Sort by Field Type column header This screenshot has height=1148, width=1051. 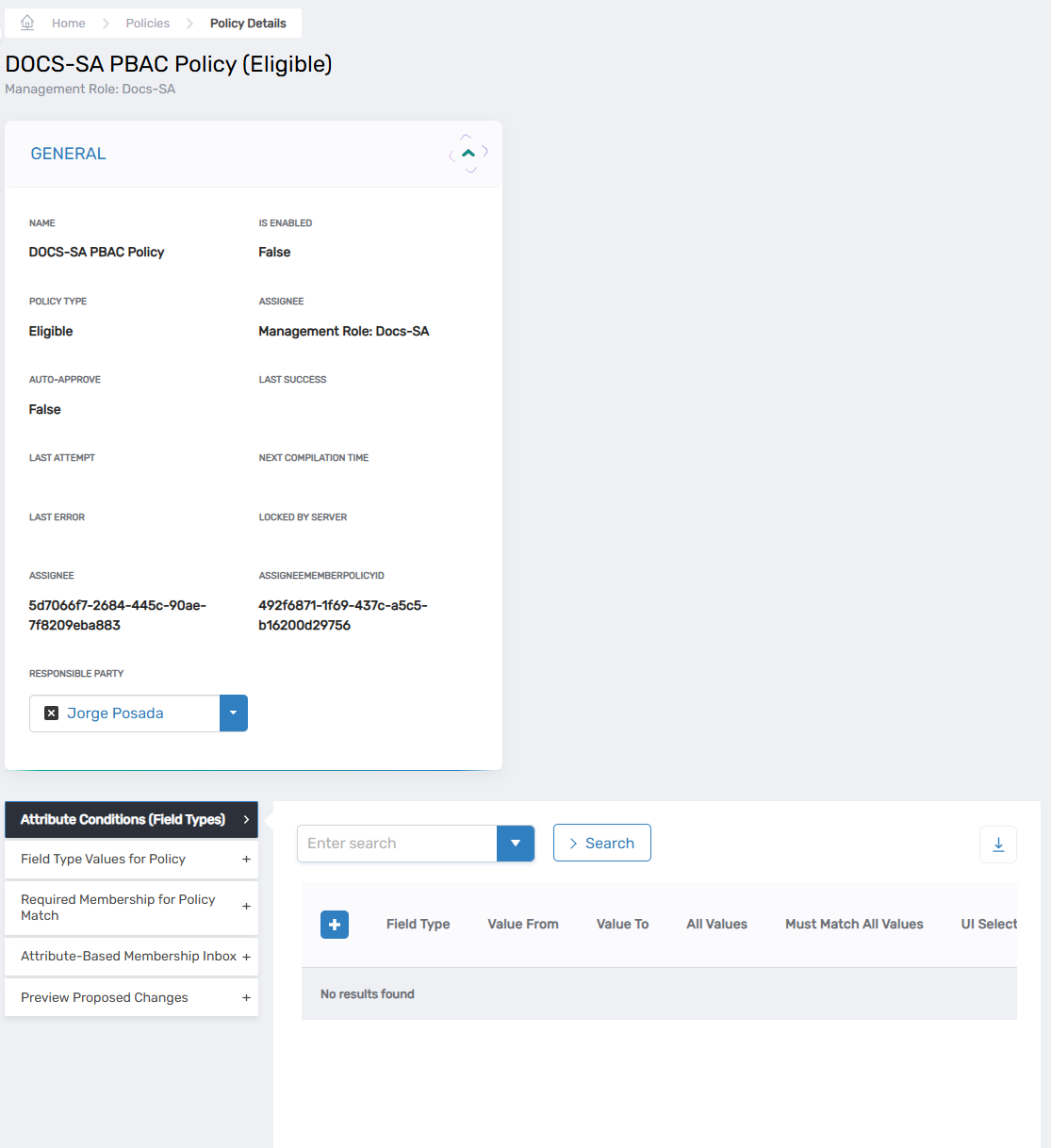(418, 925)
